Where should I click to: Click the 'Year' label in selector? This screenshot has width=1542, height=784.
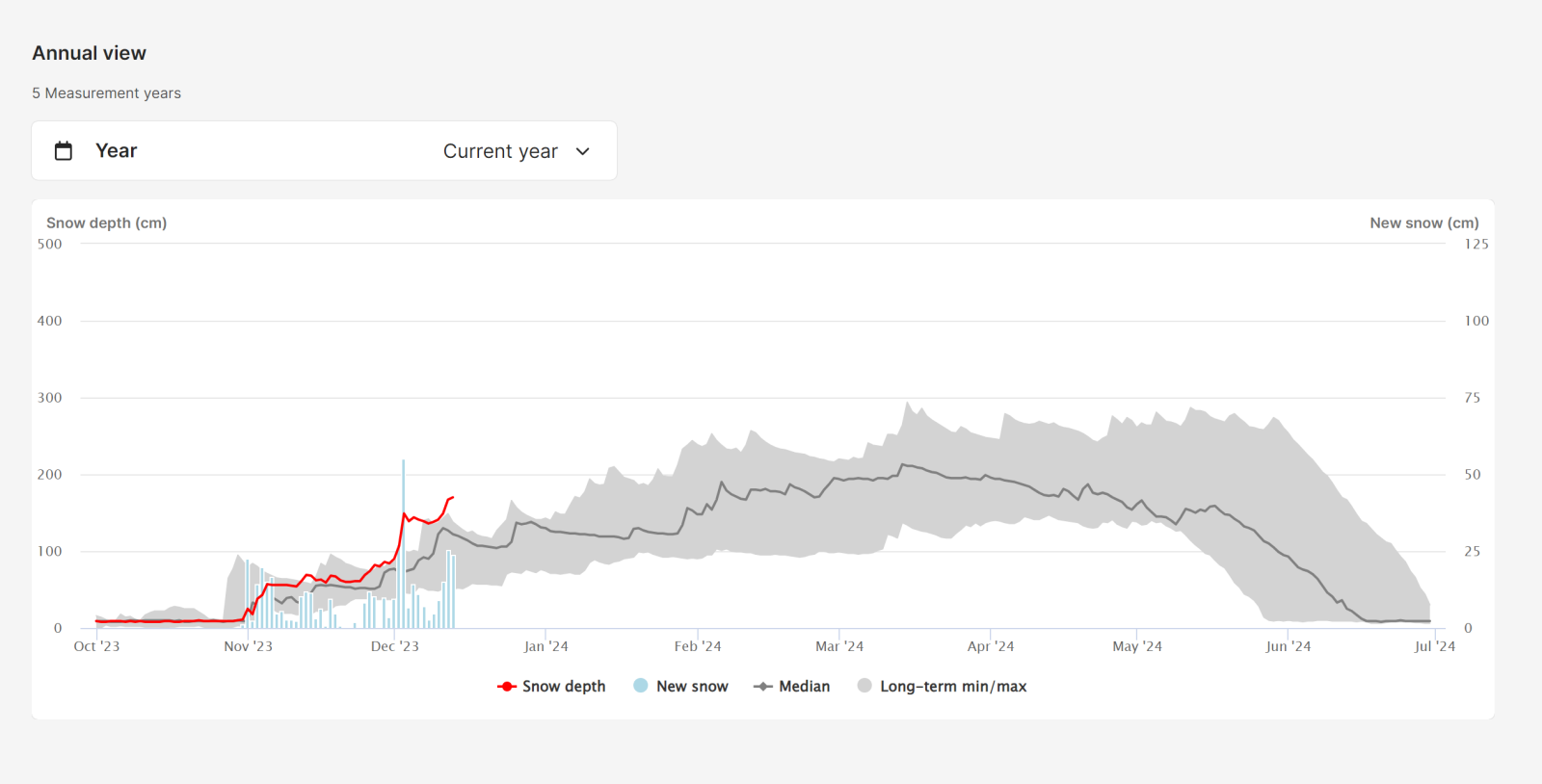pyautogui.click(x=116, y=151)
